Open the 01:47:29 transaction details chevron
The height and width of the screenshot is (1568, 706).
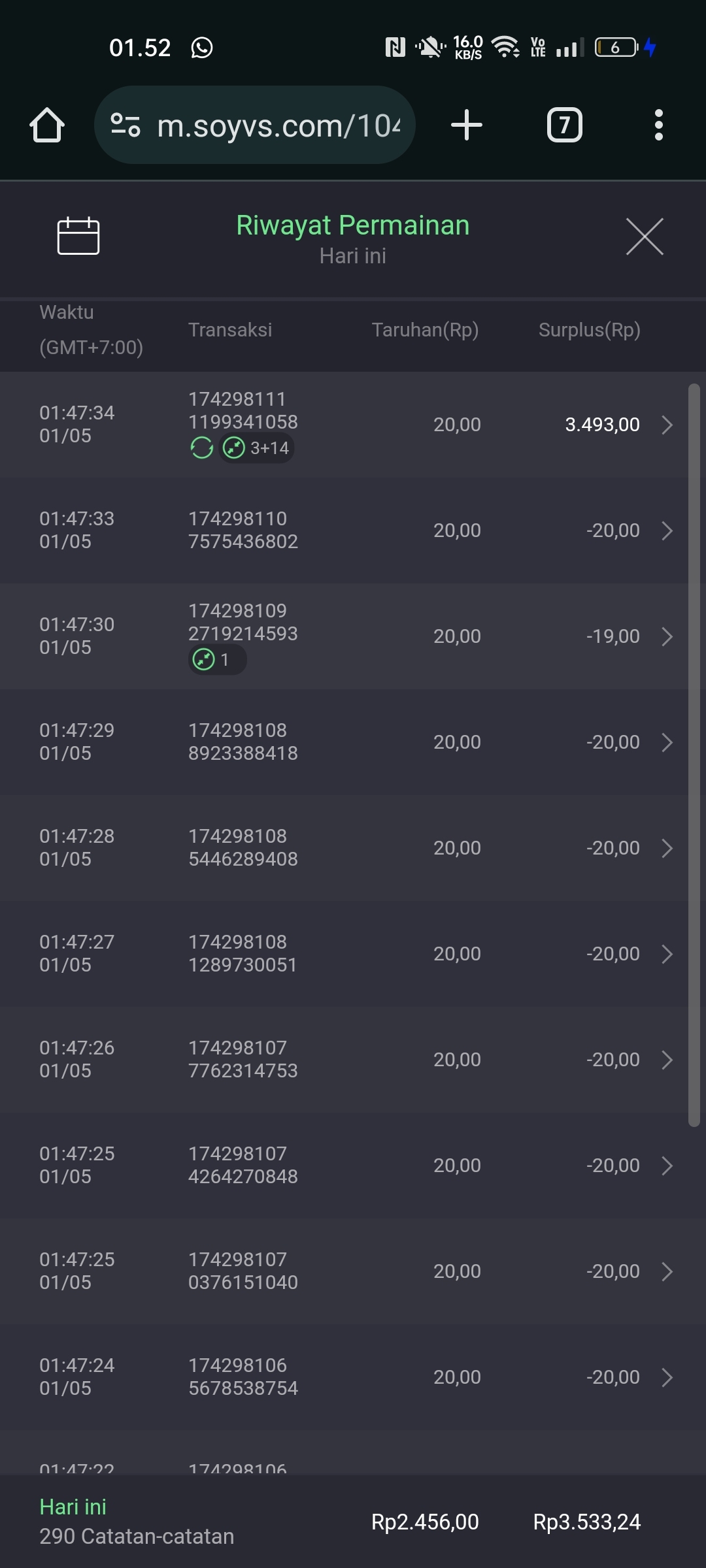[667, 742]
